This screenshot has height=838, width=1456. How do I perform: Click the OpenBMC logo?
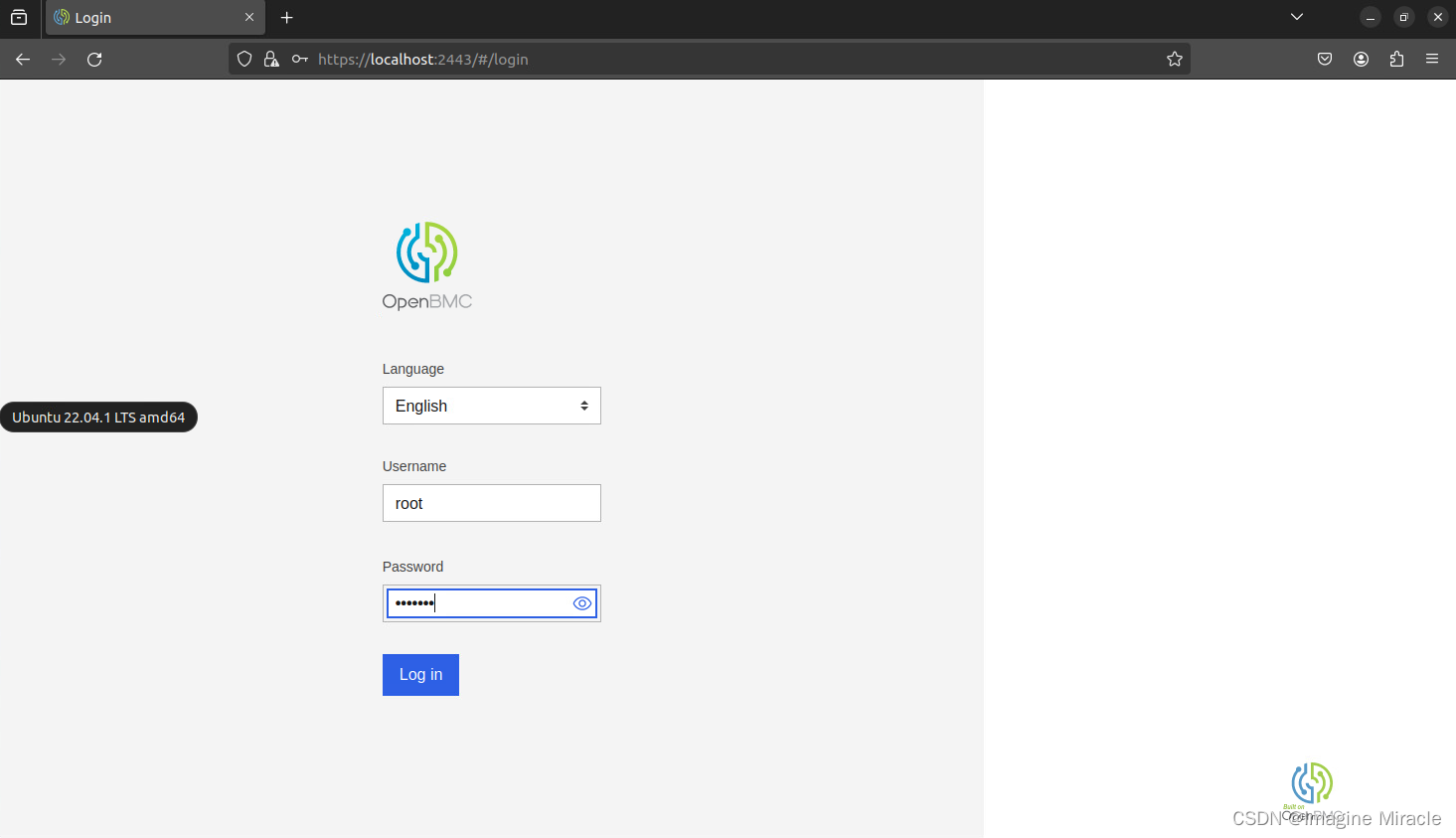point(427,266)
